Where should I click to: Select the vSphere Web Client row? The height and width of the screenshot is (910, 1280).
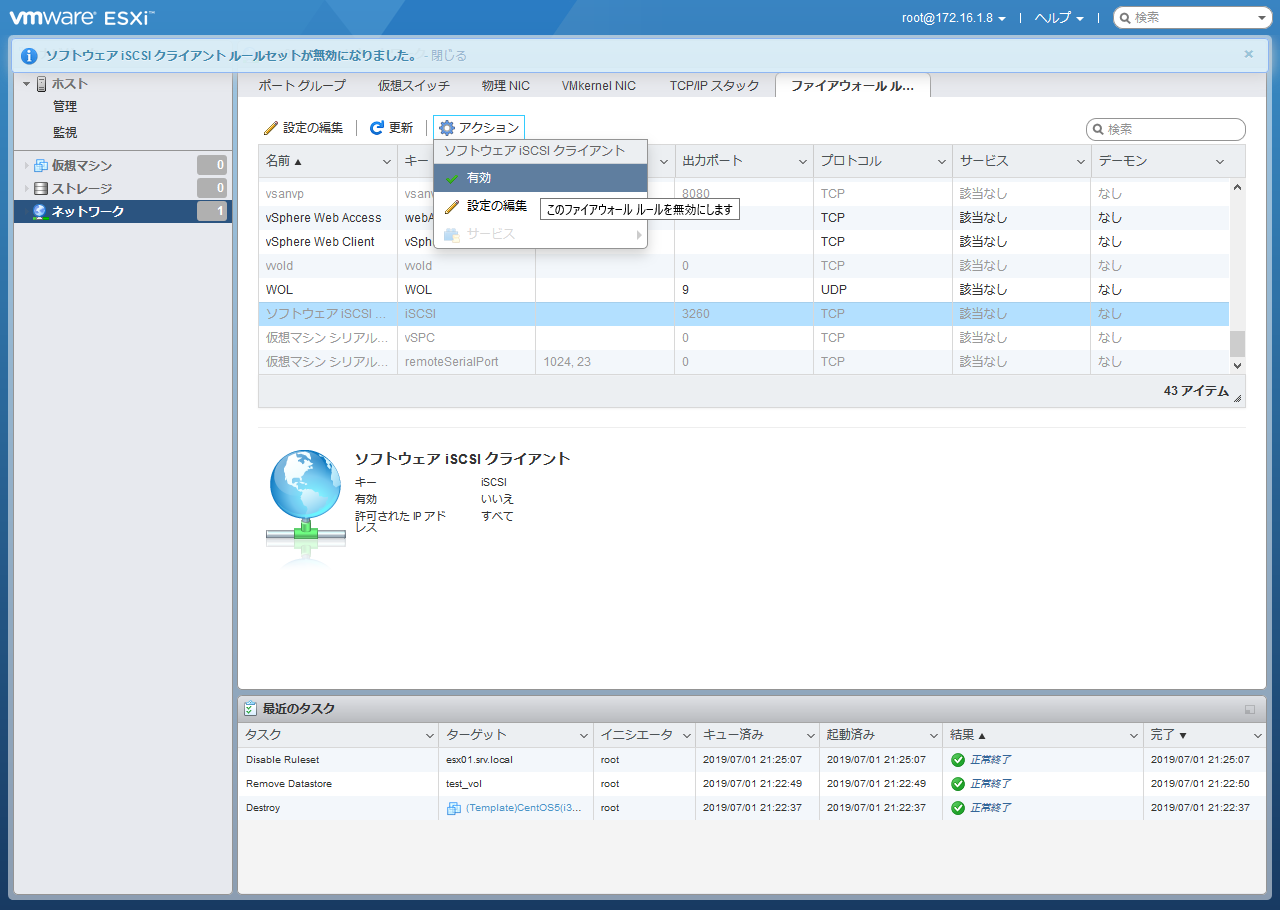744,242
